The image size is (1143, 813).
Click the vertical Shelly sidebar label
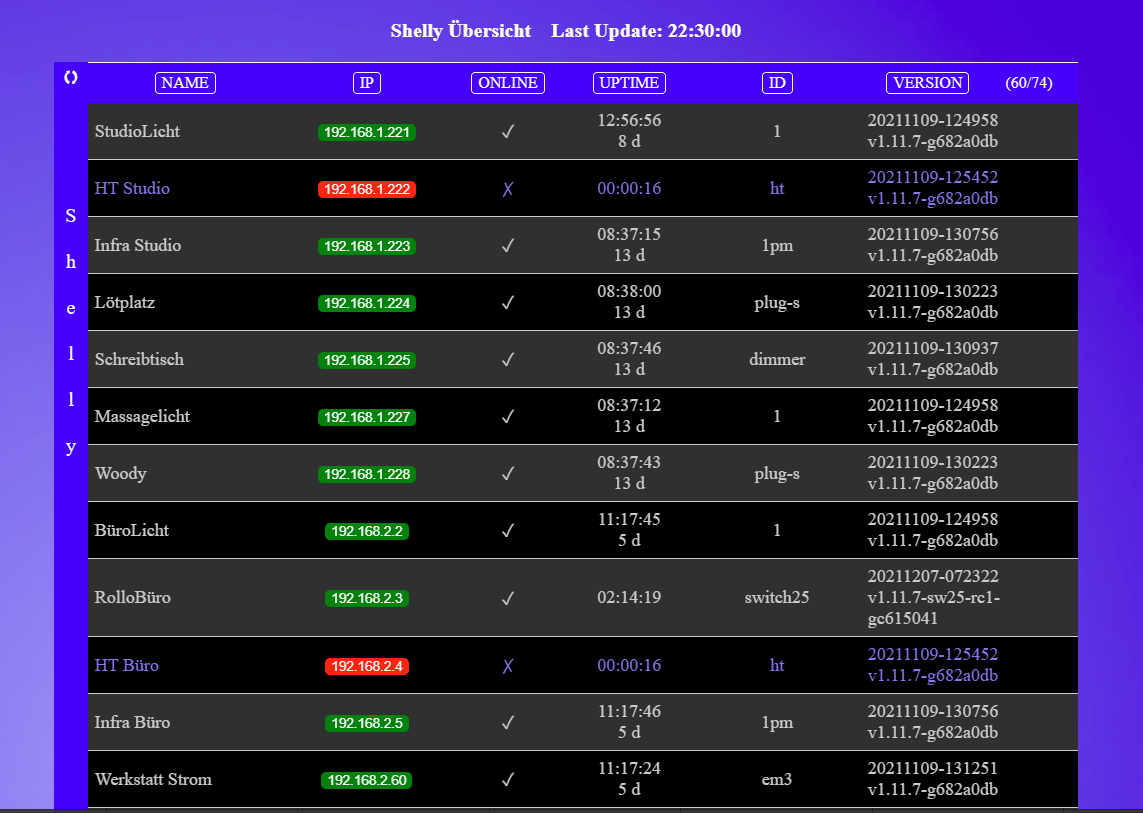pyautogui.click(x=70, y=331)
